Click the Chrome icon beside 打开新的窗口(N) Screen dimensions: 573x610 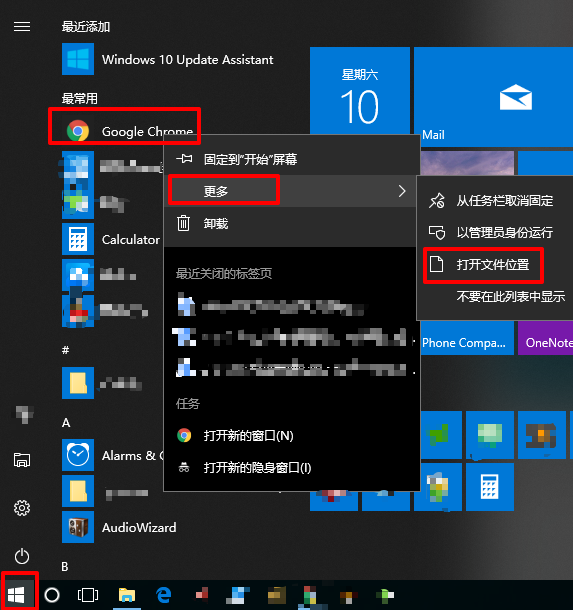coord(184,435)
